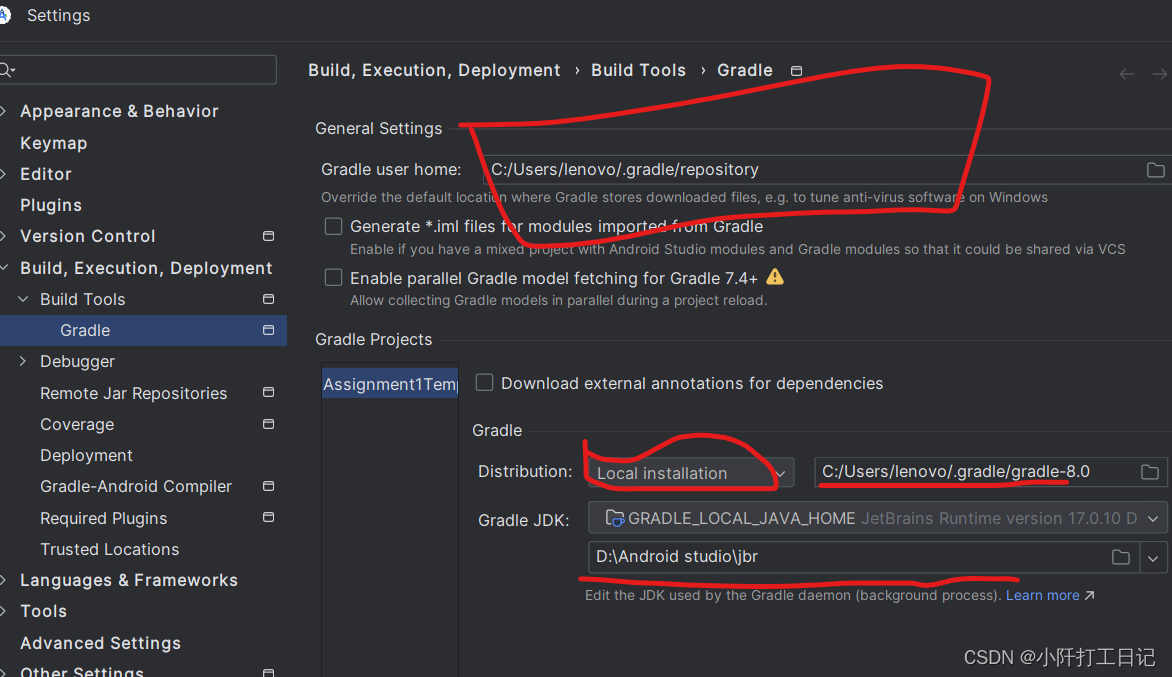Open folder browser for Gradle user home

point(1157,170)
